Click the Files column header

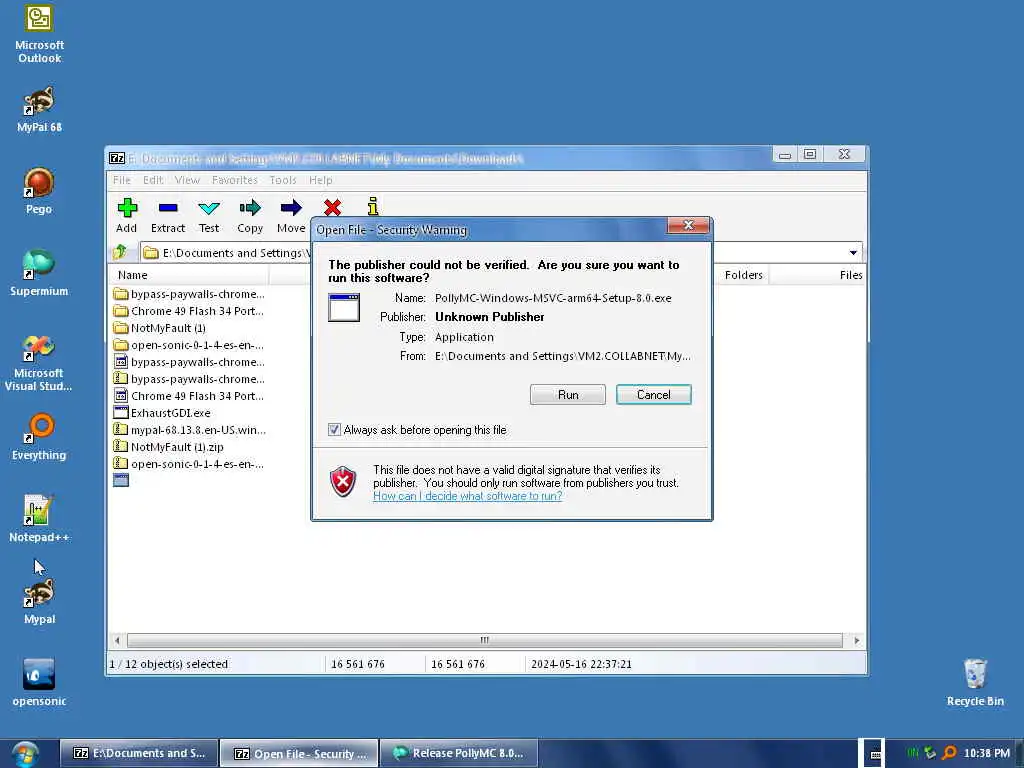[x=818, y=275]
